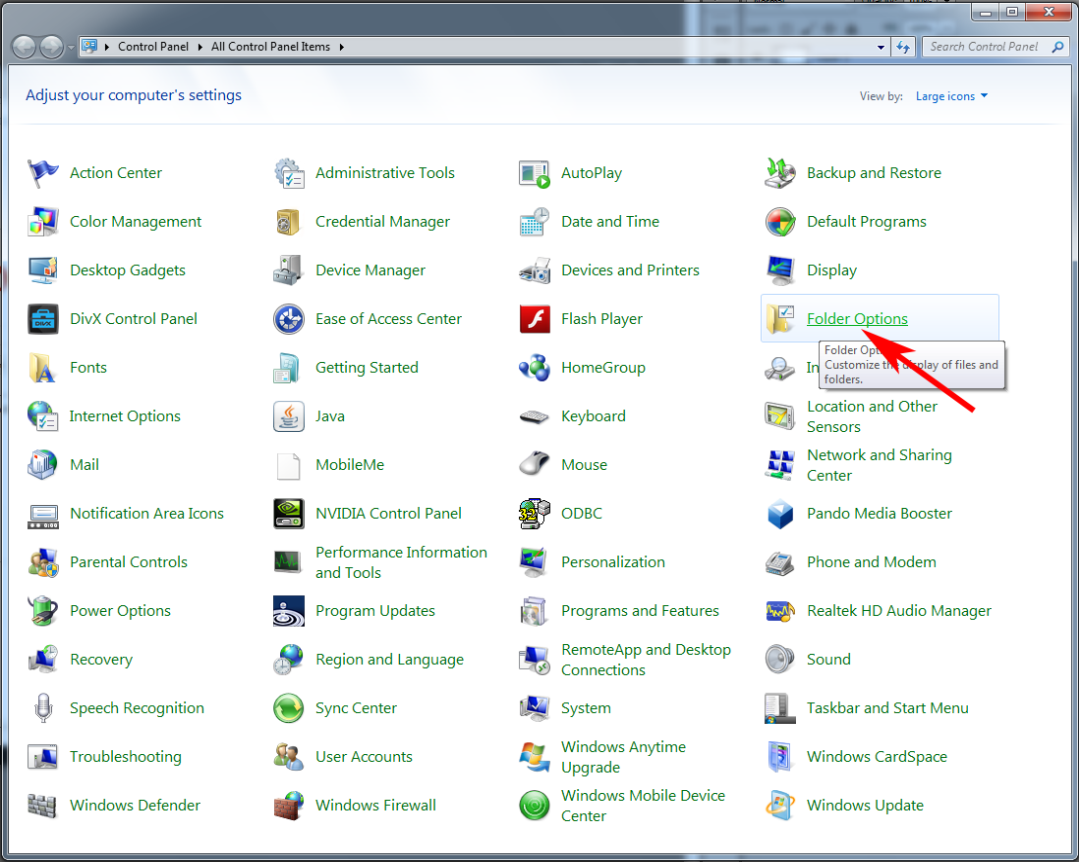Open the Java coffee cup icon
Viewport: 1081px width, 864px height.
[x=288, y=416]
